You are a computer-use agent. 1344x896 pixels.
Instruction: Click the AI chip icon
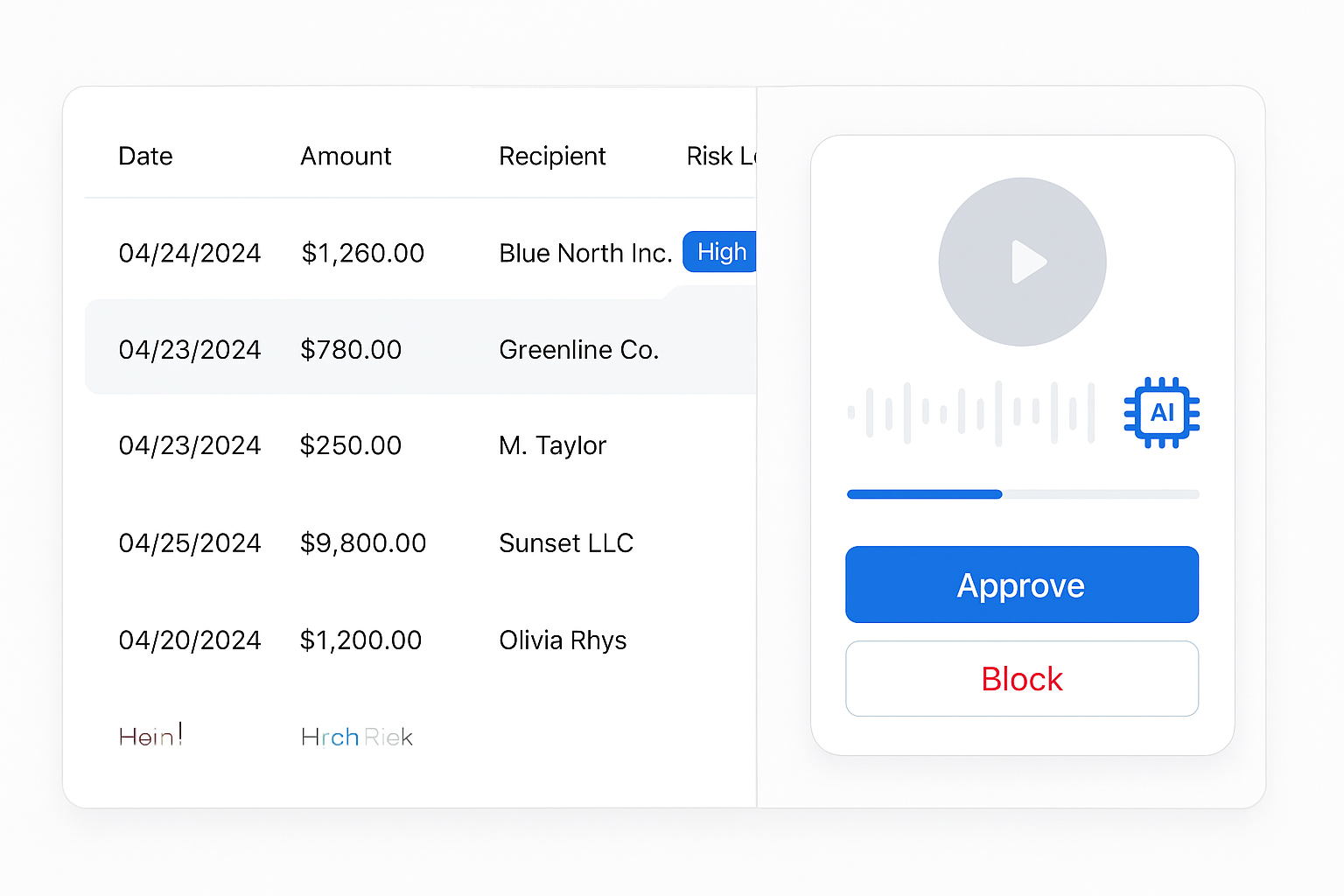tap(1162, 412)
